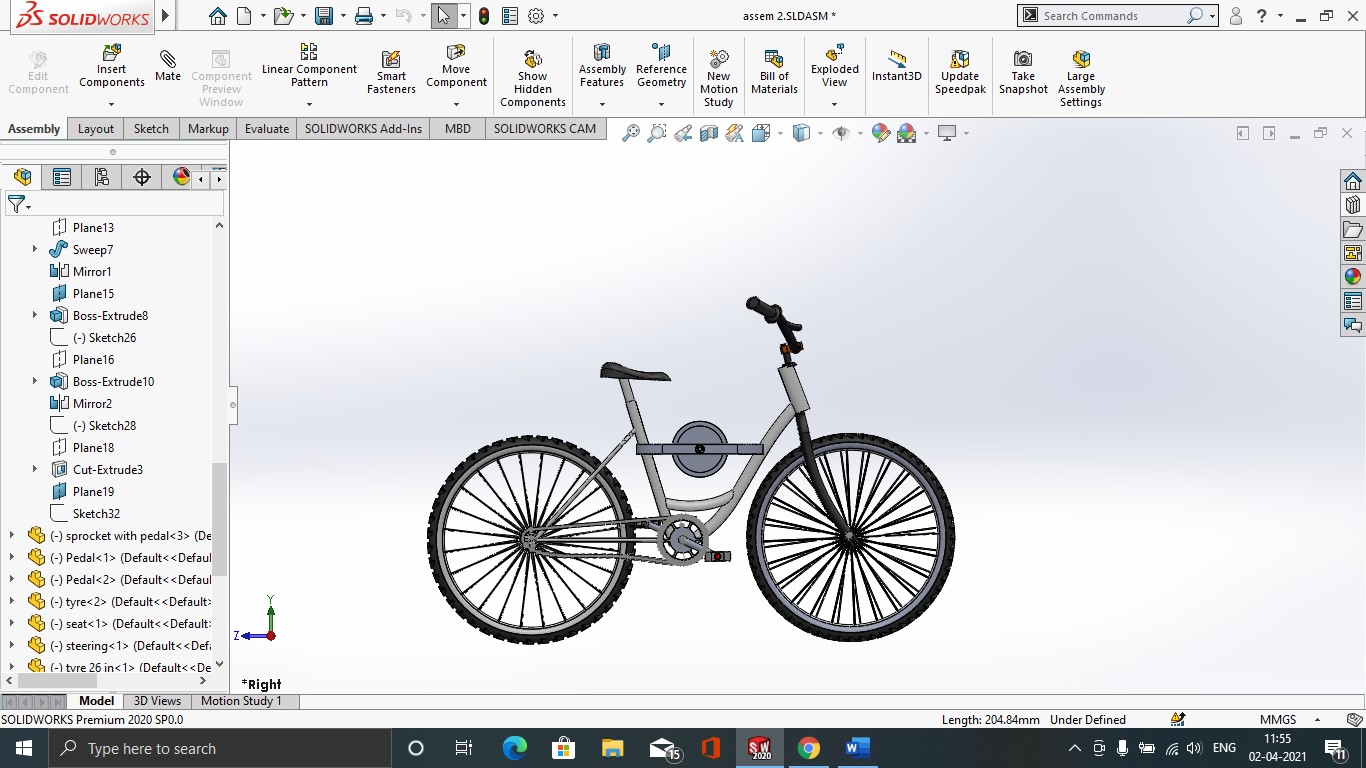Expand the Sweep7 feature
The image size is (1366, 768).
pos(35,249)
